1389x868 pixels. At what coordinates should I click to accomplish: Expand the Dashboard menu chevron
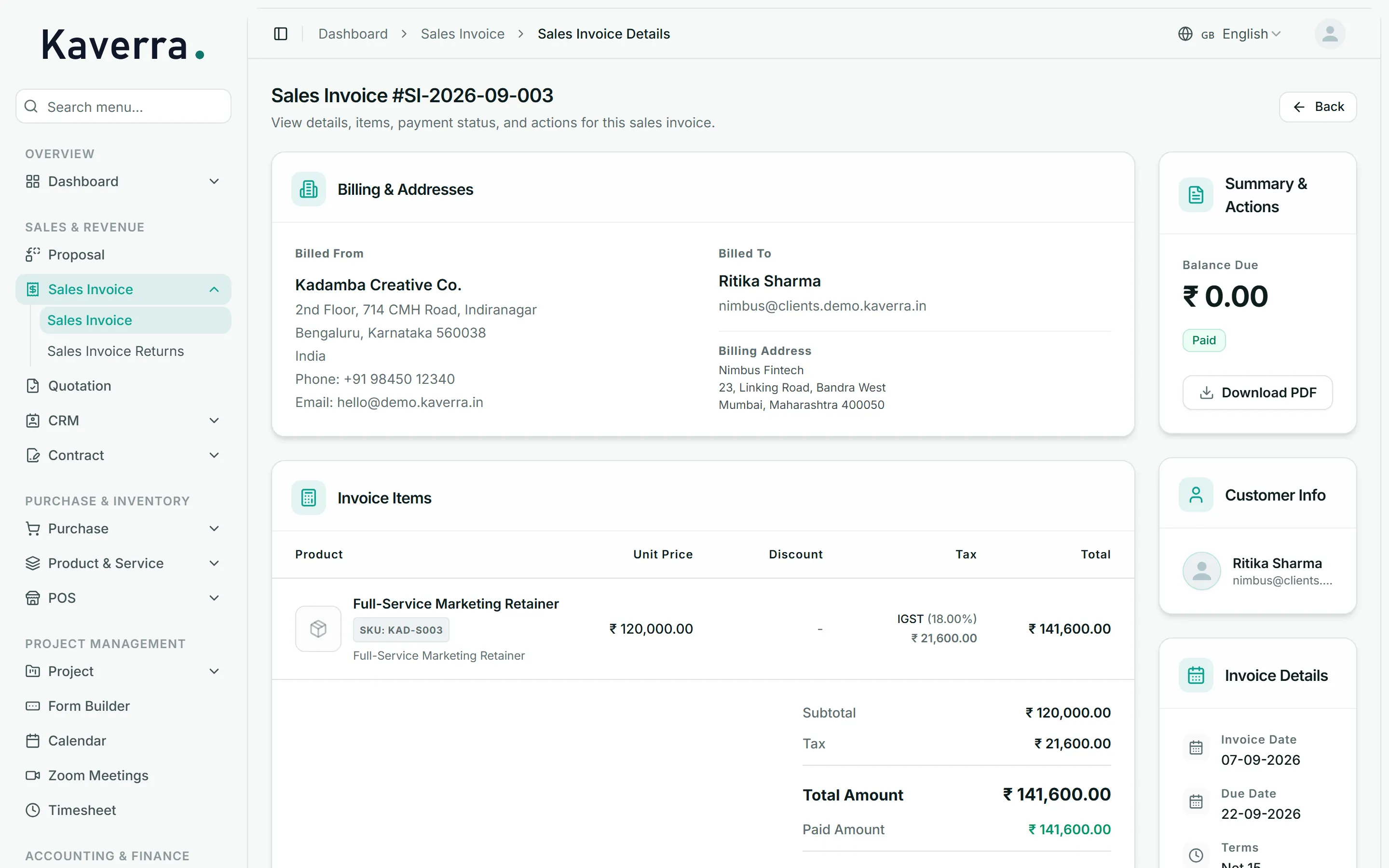coord(214,181)
